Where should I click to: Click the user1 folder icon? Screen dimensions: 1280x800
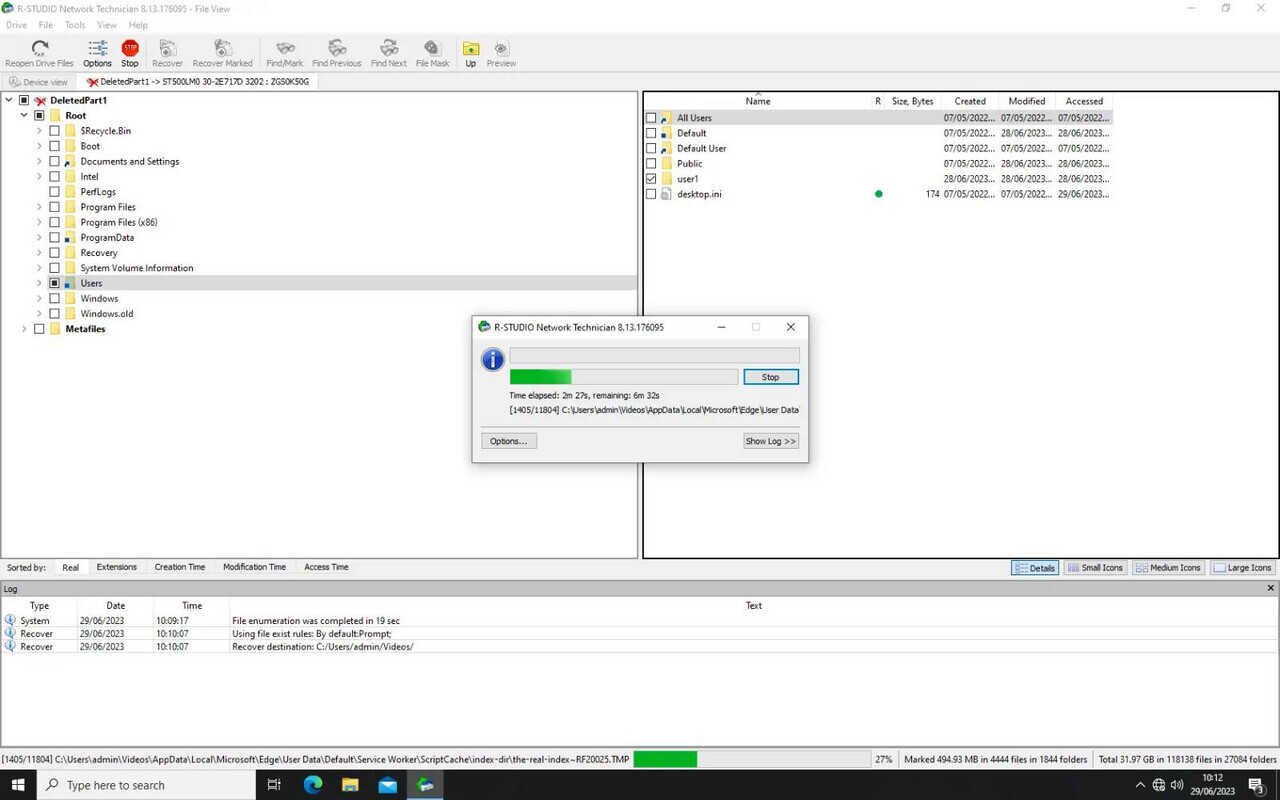665,179
